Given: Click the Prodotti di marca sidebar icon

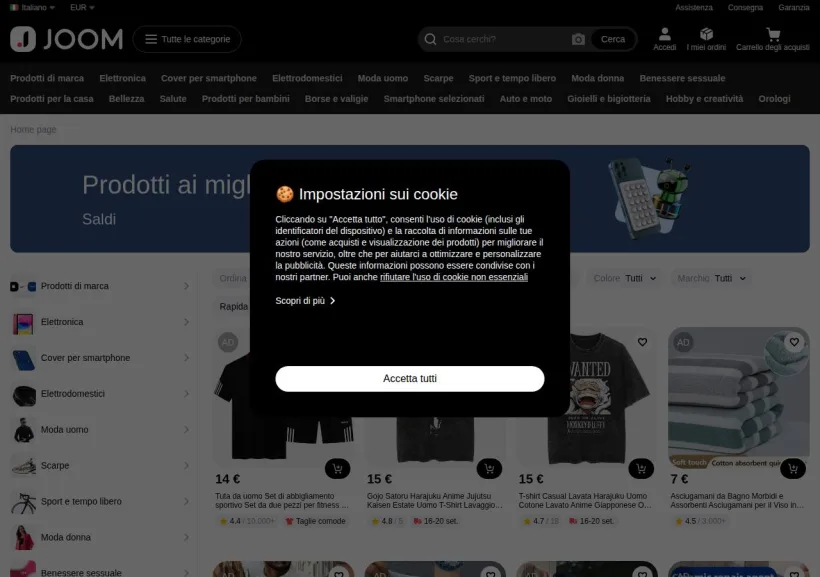Looking at the screenshot, I should [23, 286].
